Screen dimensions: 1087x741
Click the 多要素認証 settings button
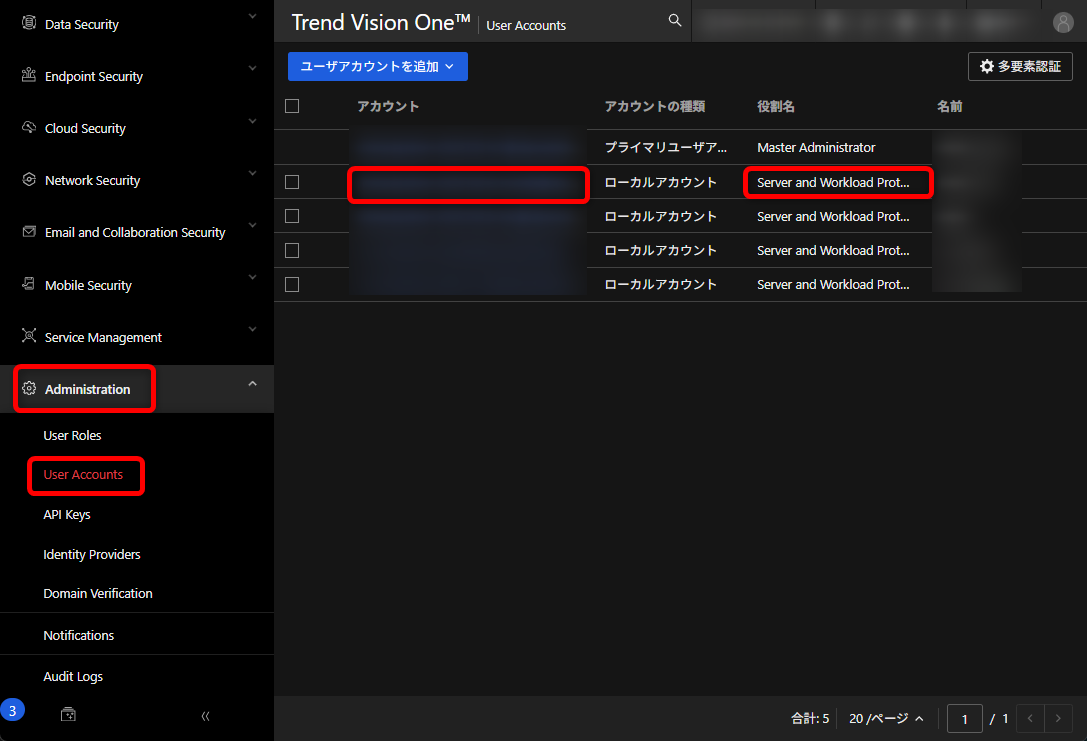1020,67
